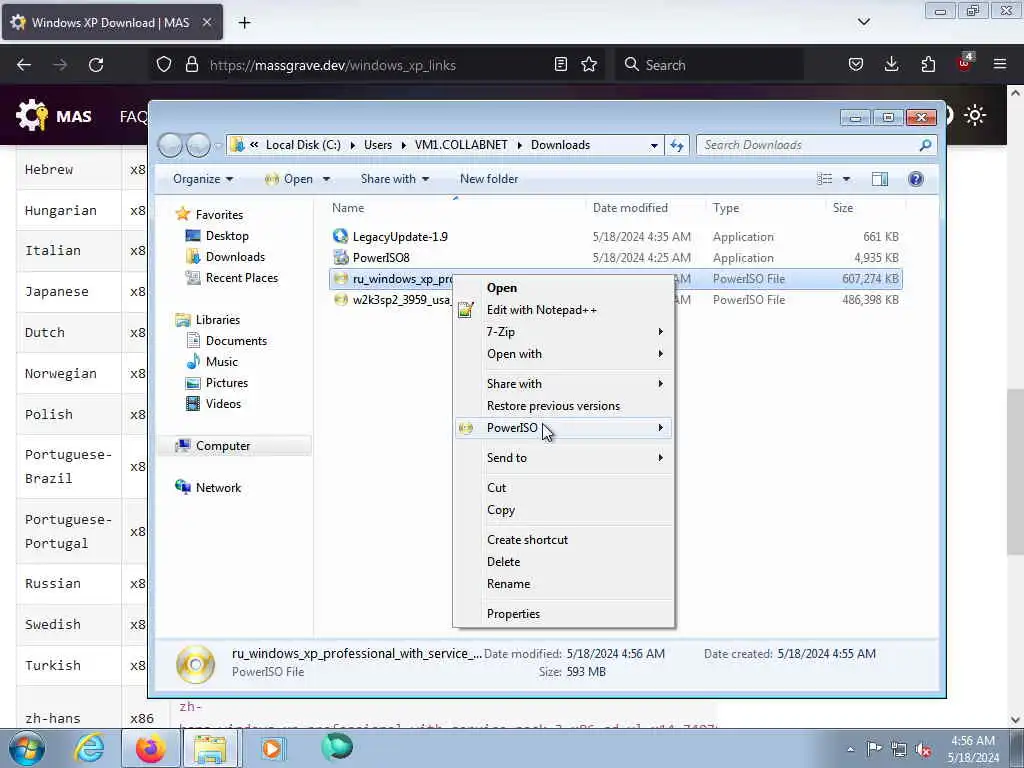The width and height of the screenshot is (1024, 768).
Task: Expand the Open button dropdown arrow
Action: [327, 180]
